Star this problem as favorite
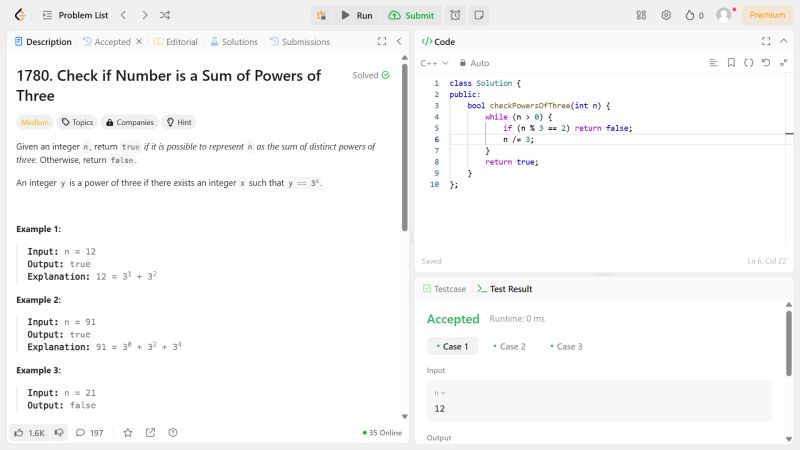This screenshot has height=450, width=800. 127,433
